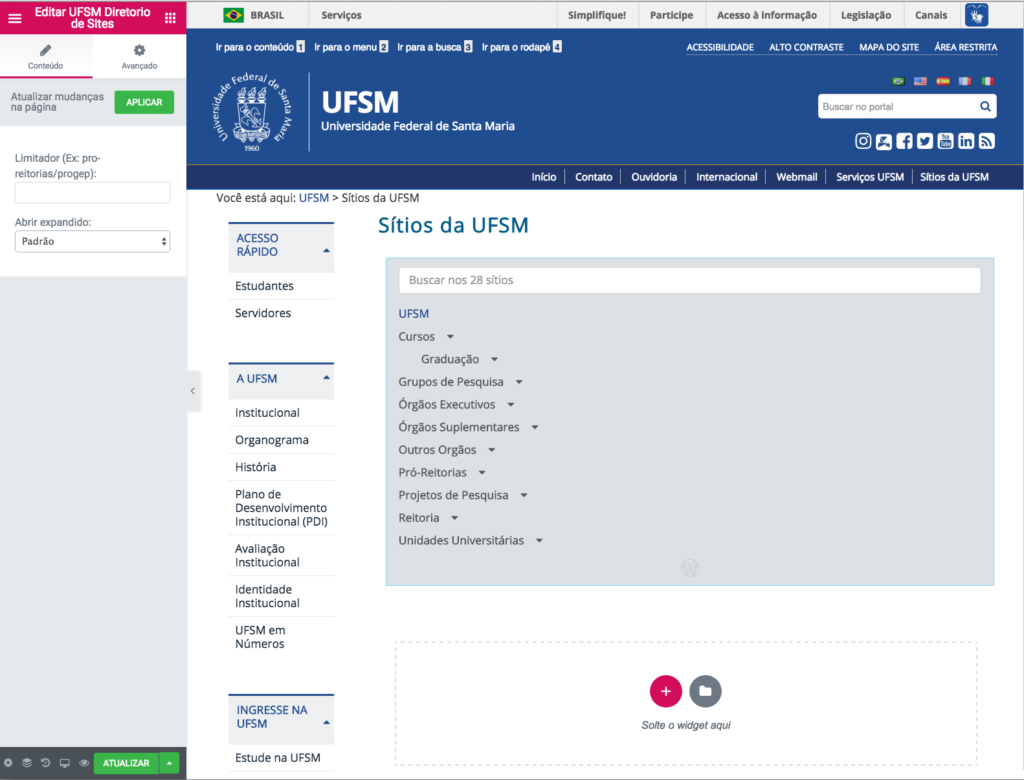Open Webmail in the navigation menu
The width and height of the screenshot is (1024, 780).
797,177
